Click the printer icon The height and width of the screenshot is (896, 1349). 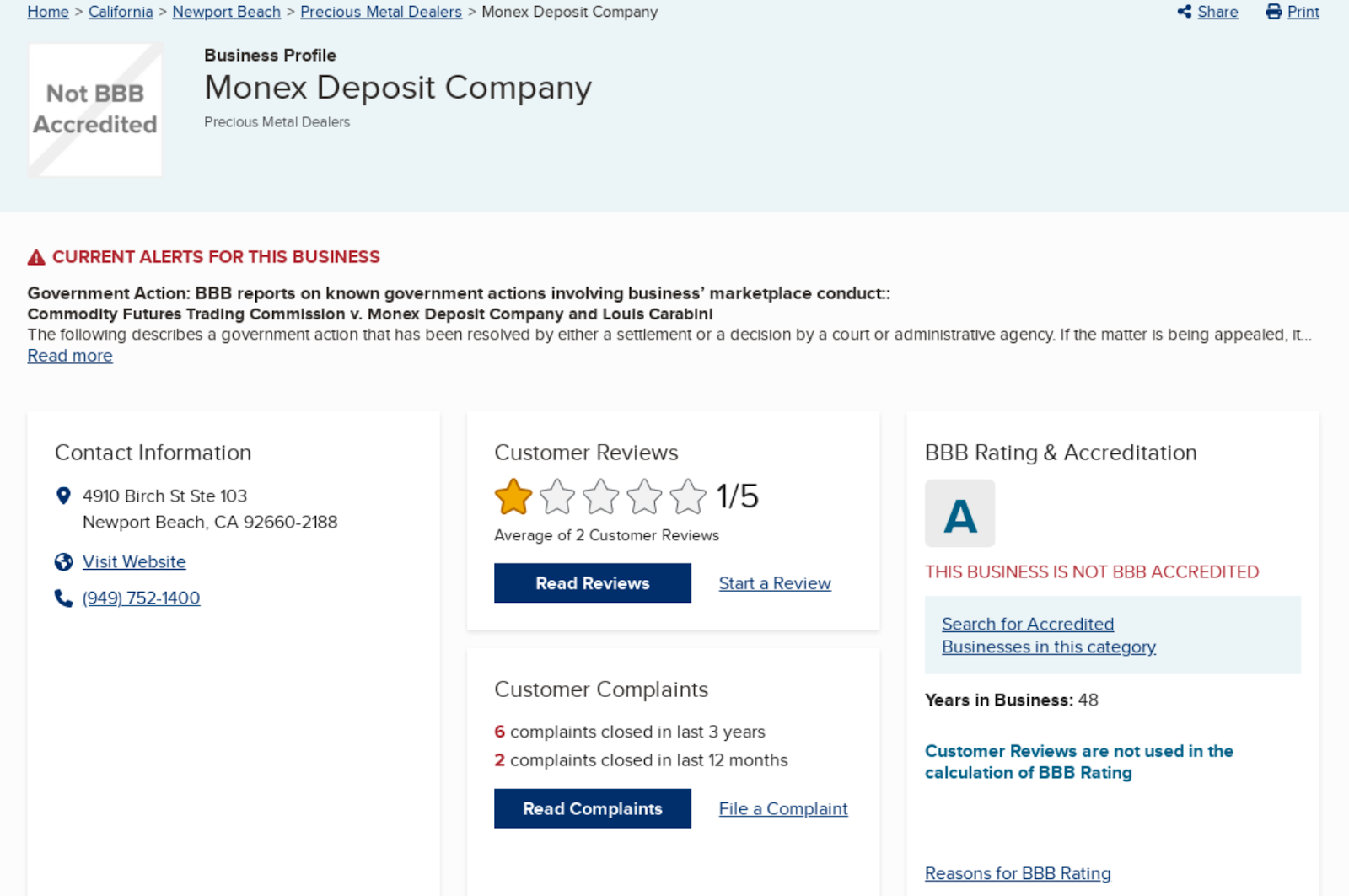[1274, 12]
